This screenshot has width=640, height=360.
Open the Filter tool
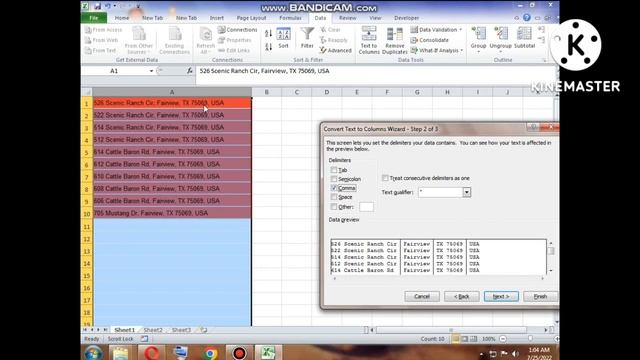coord(307,38)
